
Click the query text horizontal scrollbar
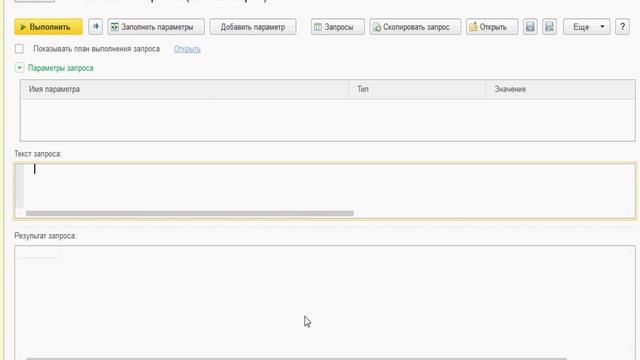pyautogui.click(x=189, y=213)
